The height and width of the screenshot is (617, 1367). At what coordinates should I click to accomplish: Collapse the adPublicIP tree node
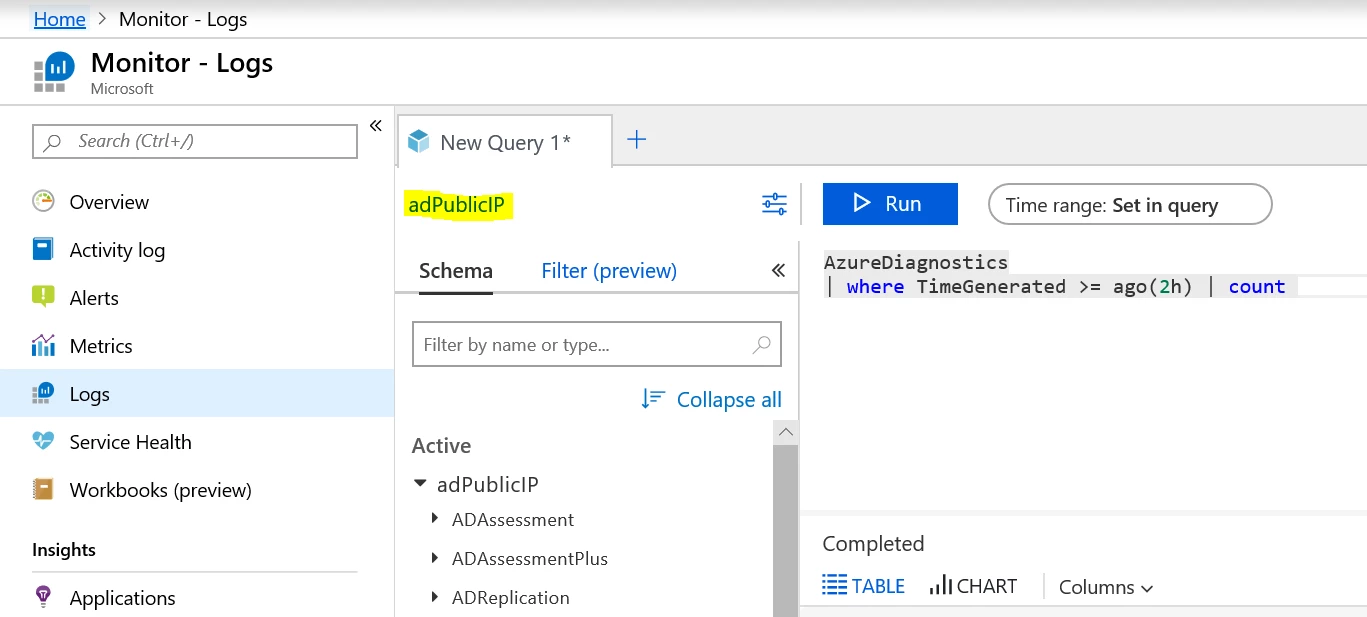tap(420, 484)
